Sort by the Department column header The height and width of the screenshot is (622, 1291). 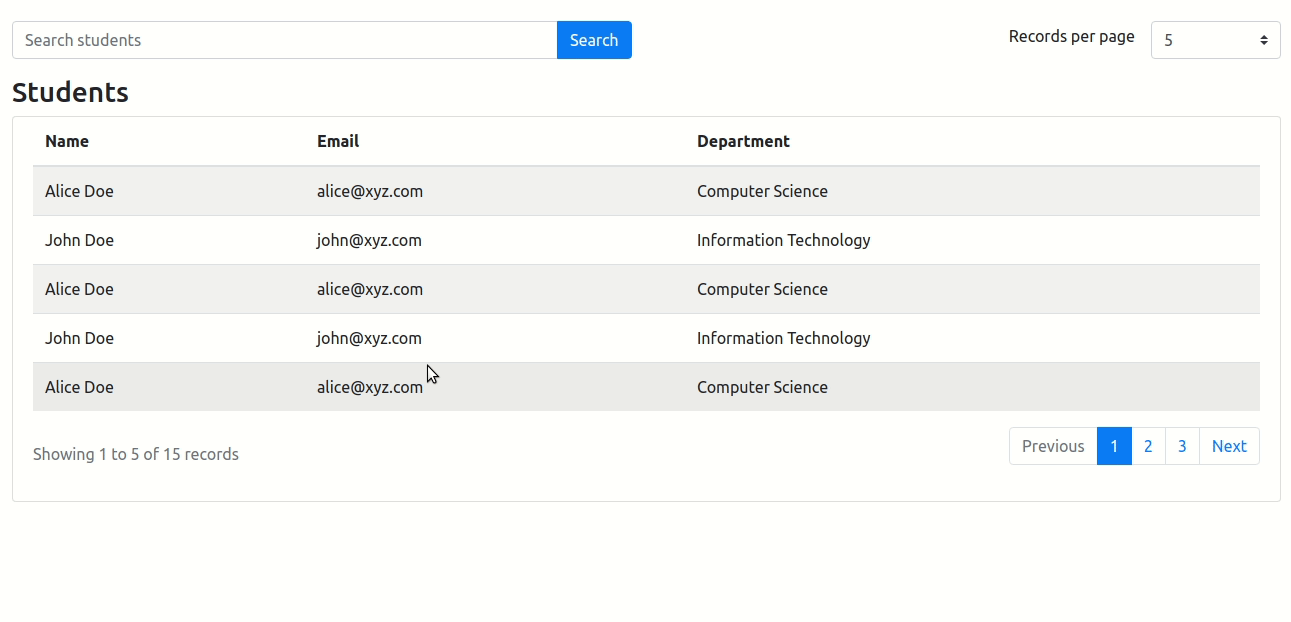pos(743,141)
